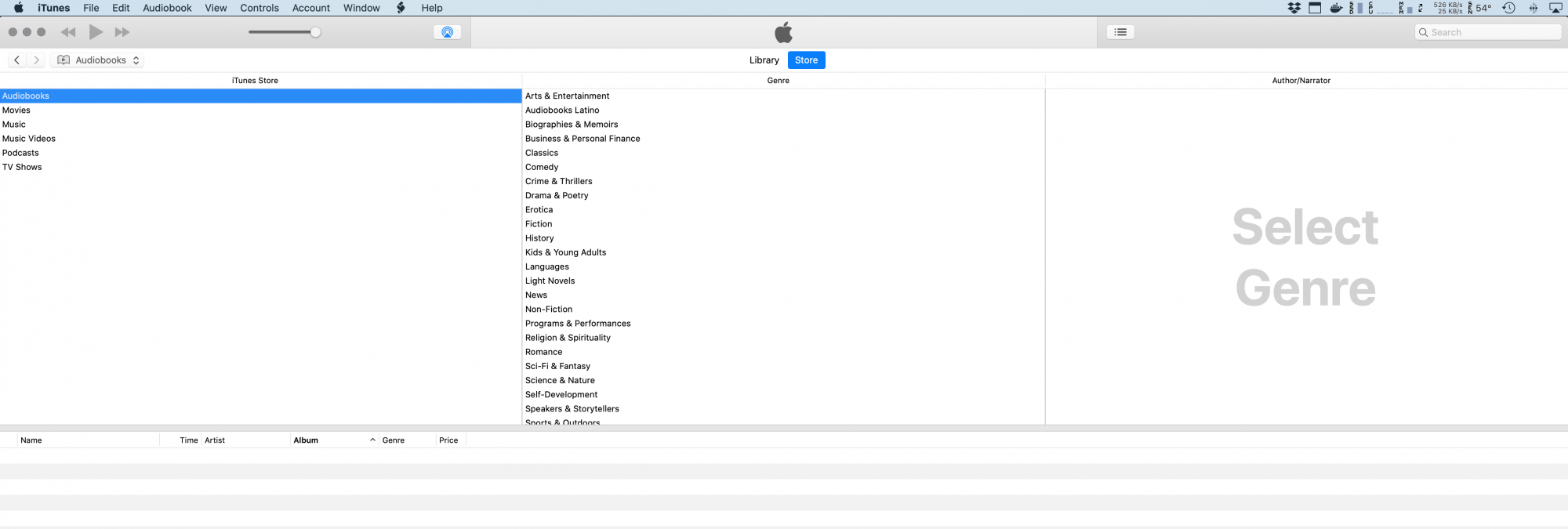The image size is (1568, 529).
Task: Choose the Religion & Spirituality genre
Action: 783,338
